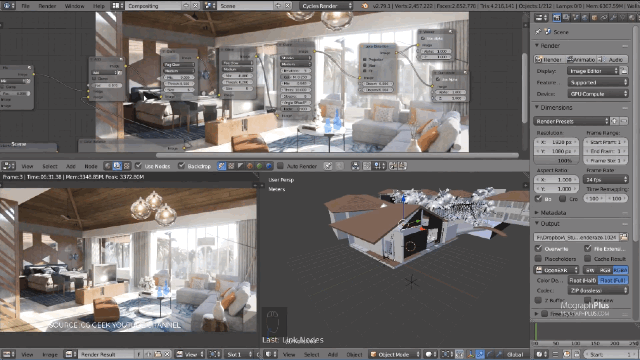The width and height of the screenshot is (640, 360).
Task: Toggle the Backdrop checkbox
Action: [x=181, y=166]
